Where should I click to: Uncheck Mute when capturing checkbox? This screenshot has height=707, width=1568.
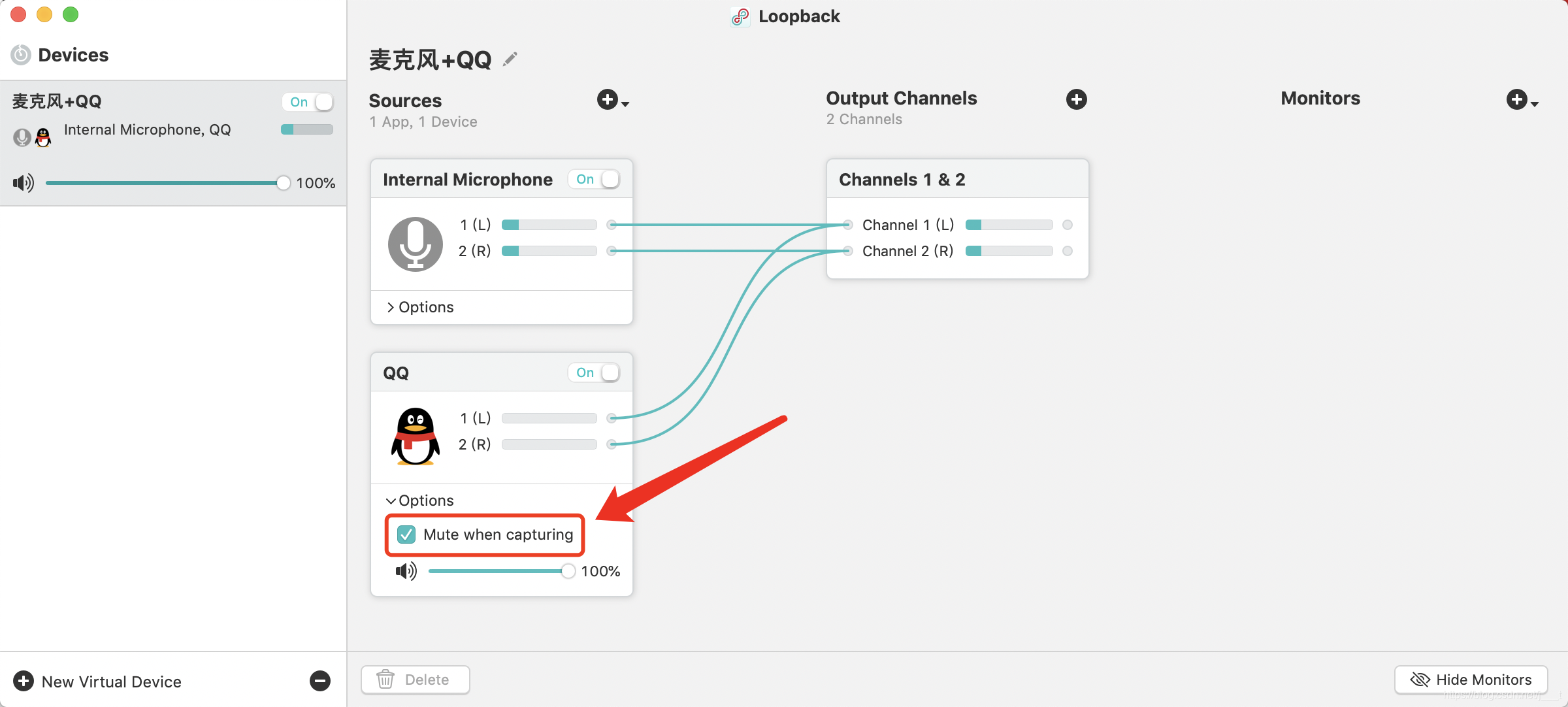coord(406,534)
